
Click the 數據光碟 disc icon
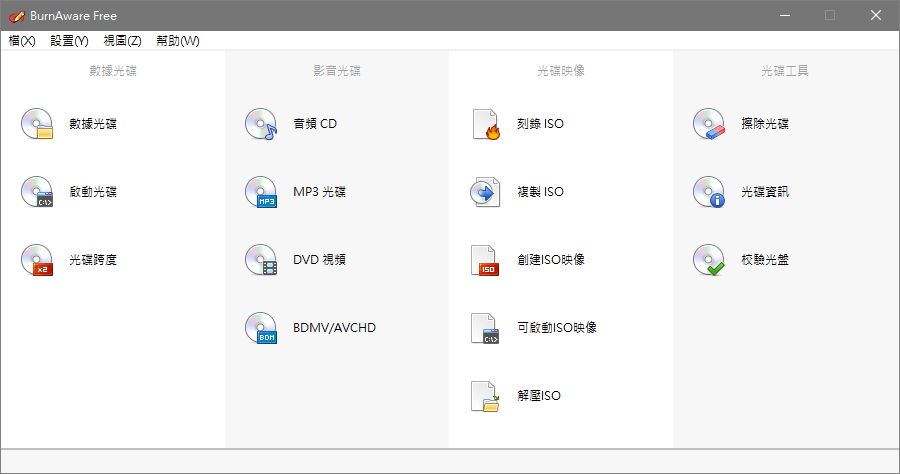(36, 124)
